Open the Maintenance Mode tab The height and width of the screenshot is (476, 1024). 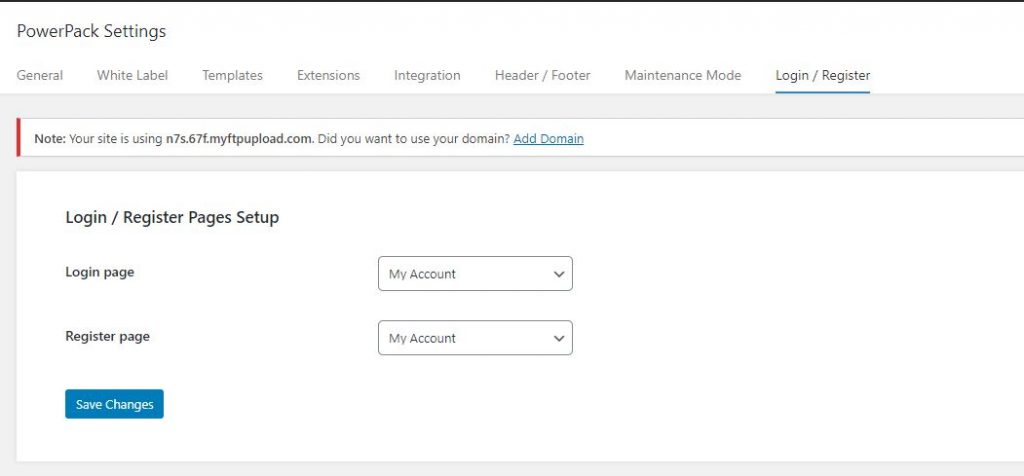point(682,75)
